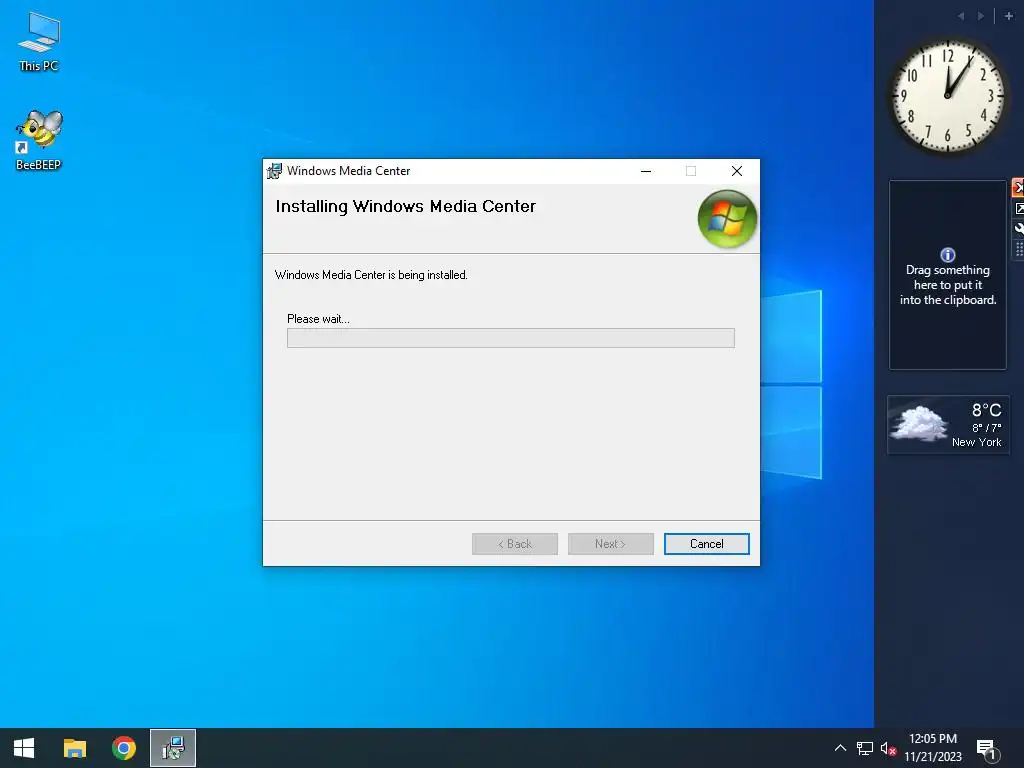Open the taskbar clock and date

[933, 748]
